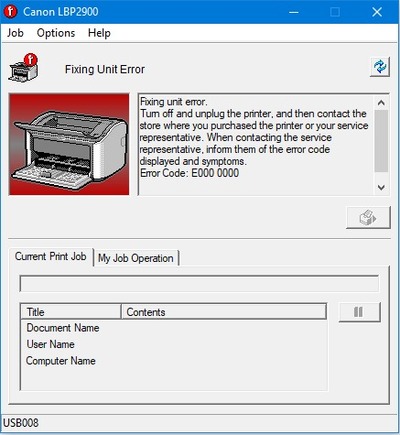Click the message scroll down arrow
The width and height of the screenshot is (400, 435).
coord(381,187)
